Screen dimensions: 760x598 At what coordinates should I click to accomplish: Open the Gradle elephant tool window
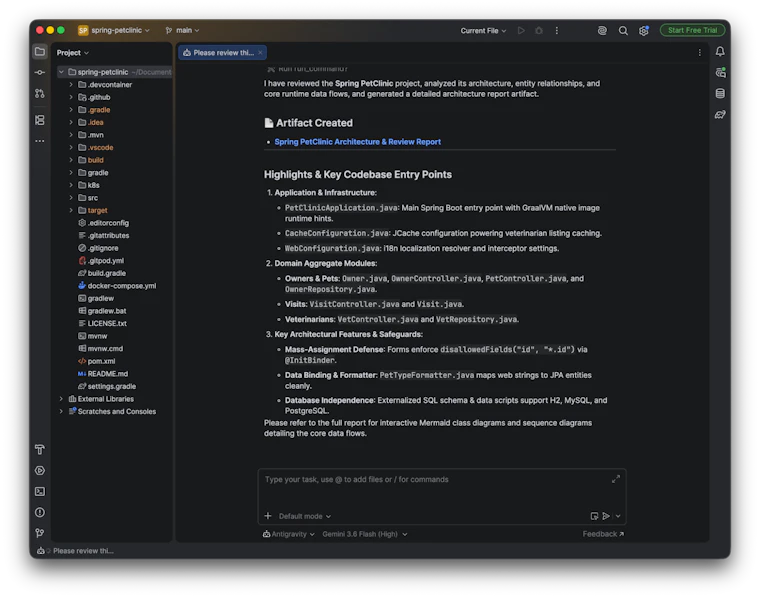click(720, 114)
